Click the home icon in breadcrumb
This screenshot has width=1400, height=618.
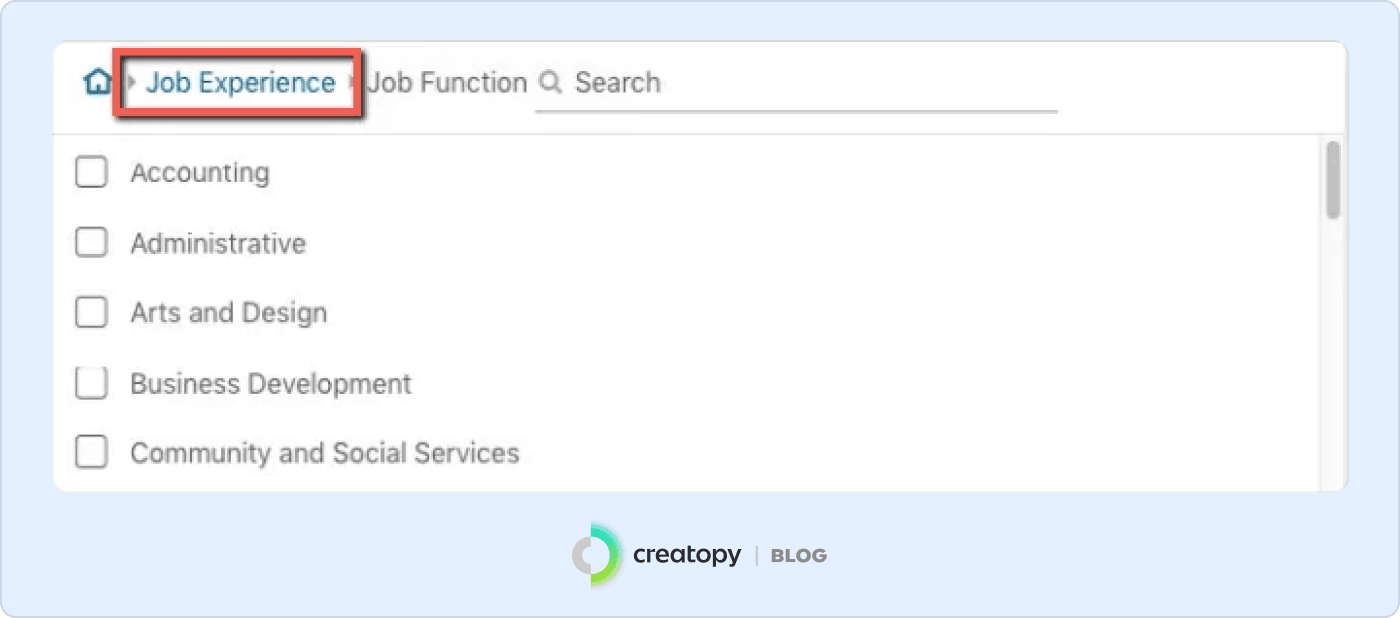coord(97,82)
